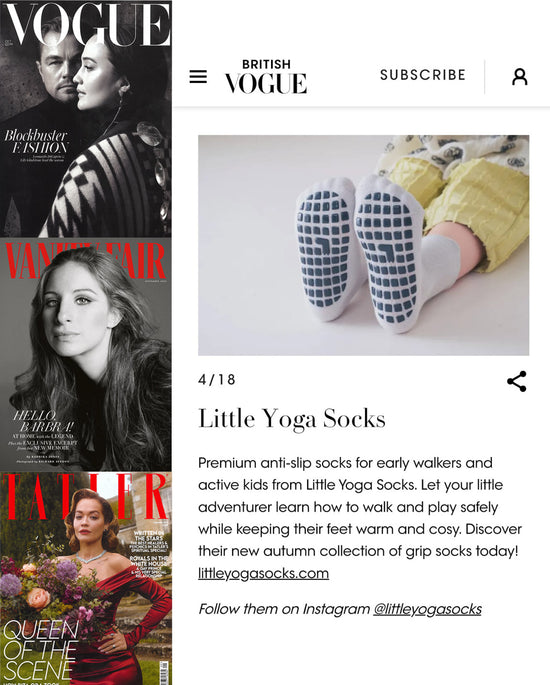Open the hamburger navigation menu
550x685 pixels.
[198, 76]
